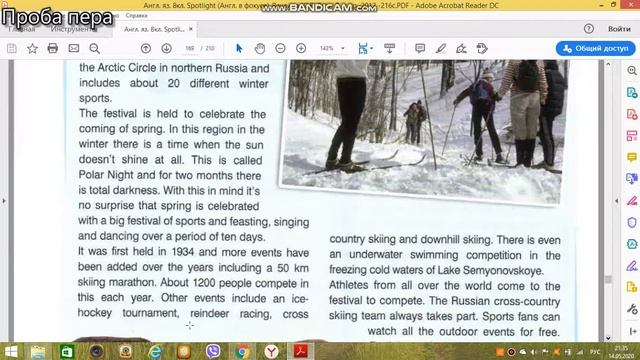The width and height of the screenshot is (640, 360).
Task: Open the purple pen sign tool in the right pane
Action: coord(632,266)
